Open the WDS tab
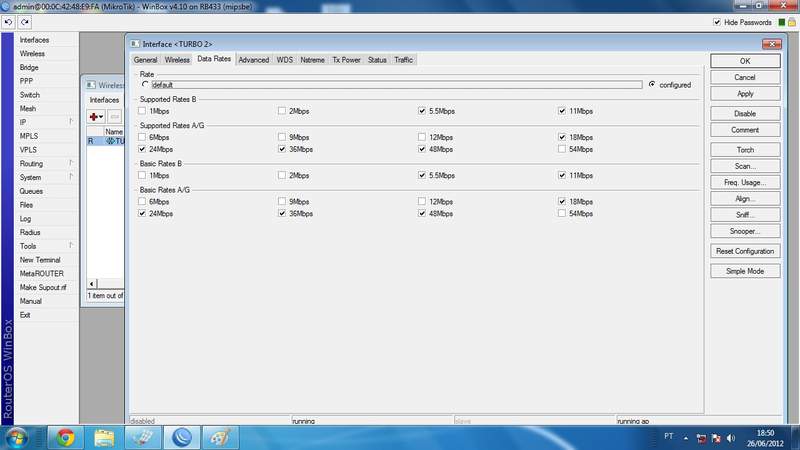 tap(285, 60)
